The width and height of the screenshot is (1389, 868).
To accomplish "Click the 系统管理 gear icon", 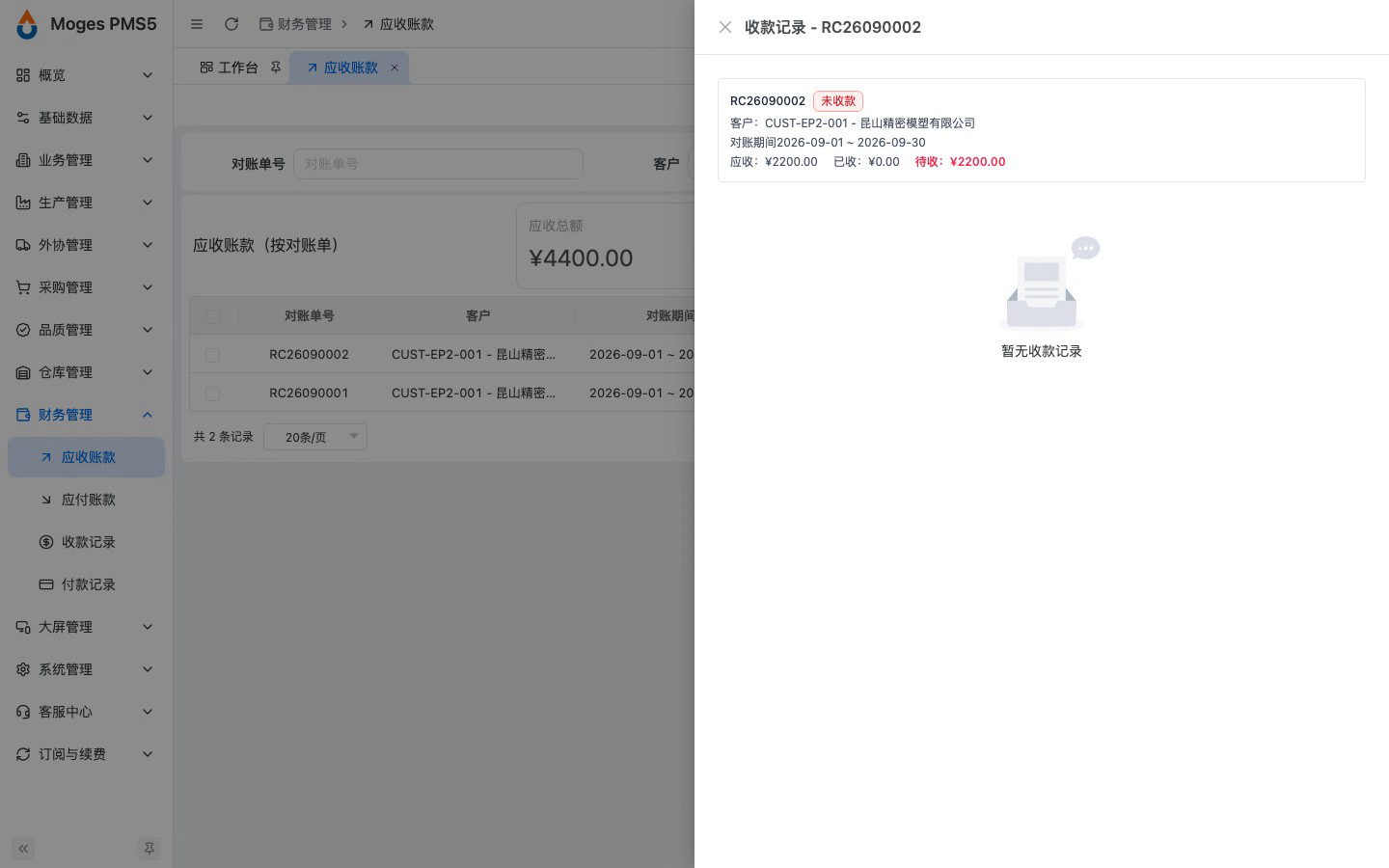I will [23, 669].
